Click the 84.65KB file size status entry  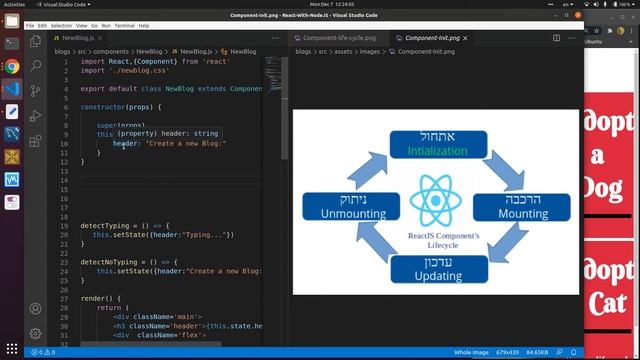coord(537,352)
